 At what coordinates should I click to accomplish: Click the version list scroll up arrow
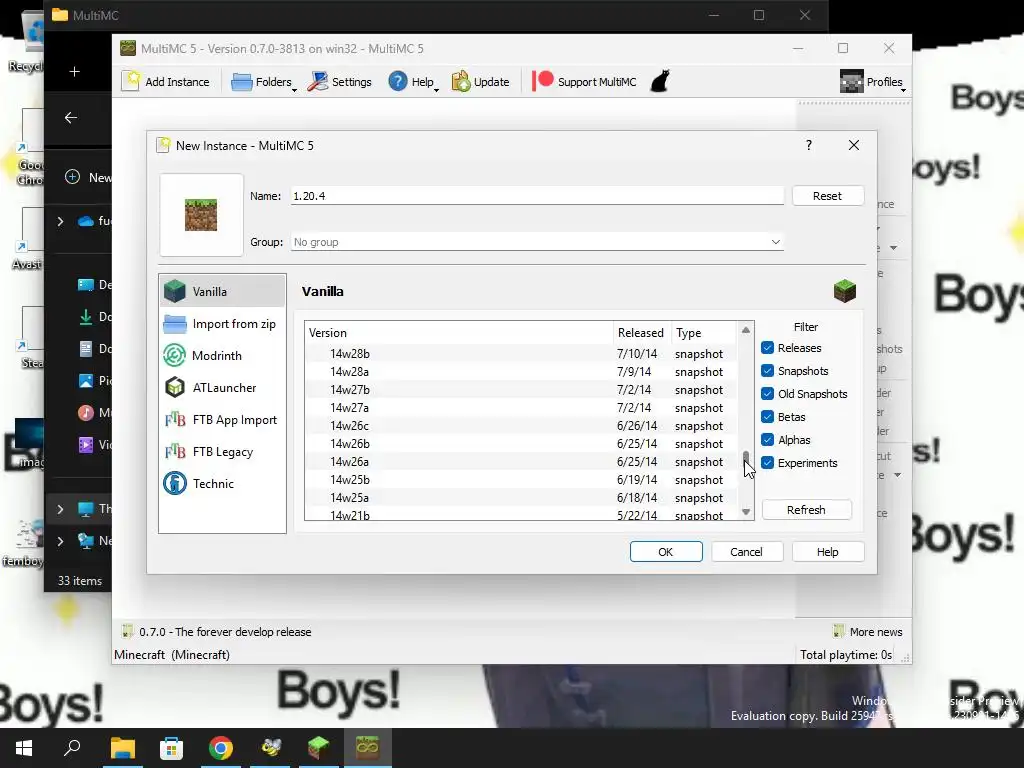tap(746, 330)
